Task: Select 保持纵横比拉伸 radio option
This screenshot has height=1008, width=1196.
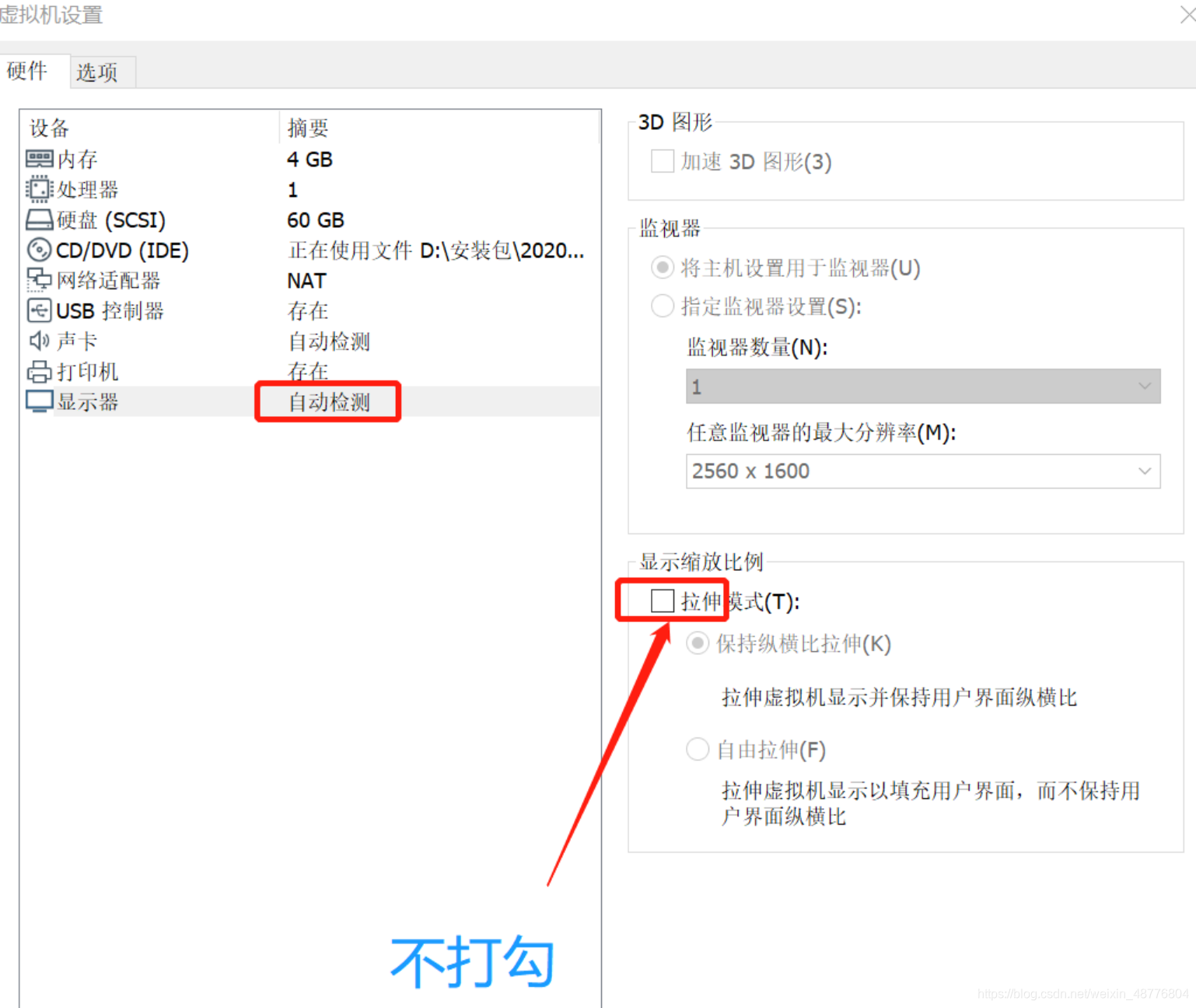Action: point(698,643)
